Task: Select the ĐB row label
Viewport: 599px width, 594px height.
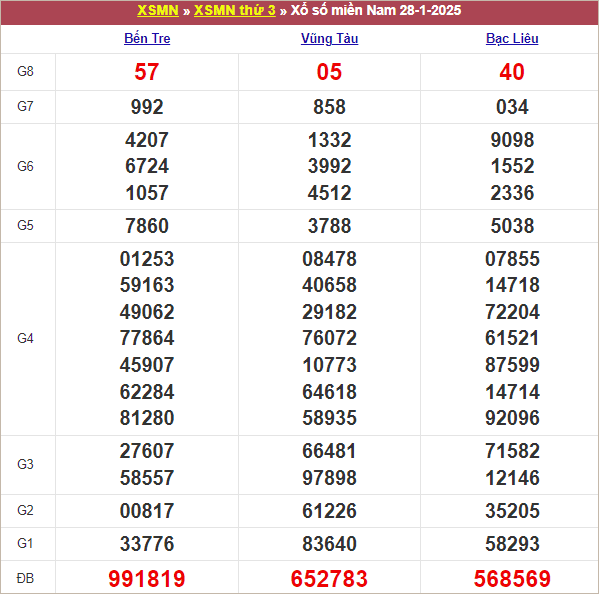Action: tap(25, 578)
